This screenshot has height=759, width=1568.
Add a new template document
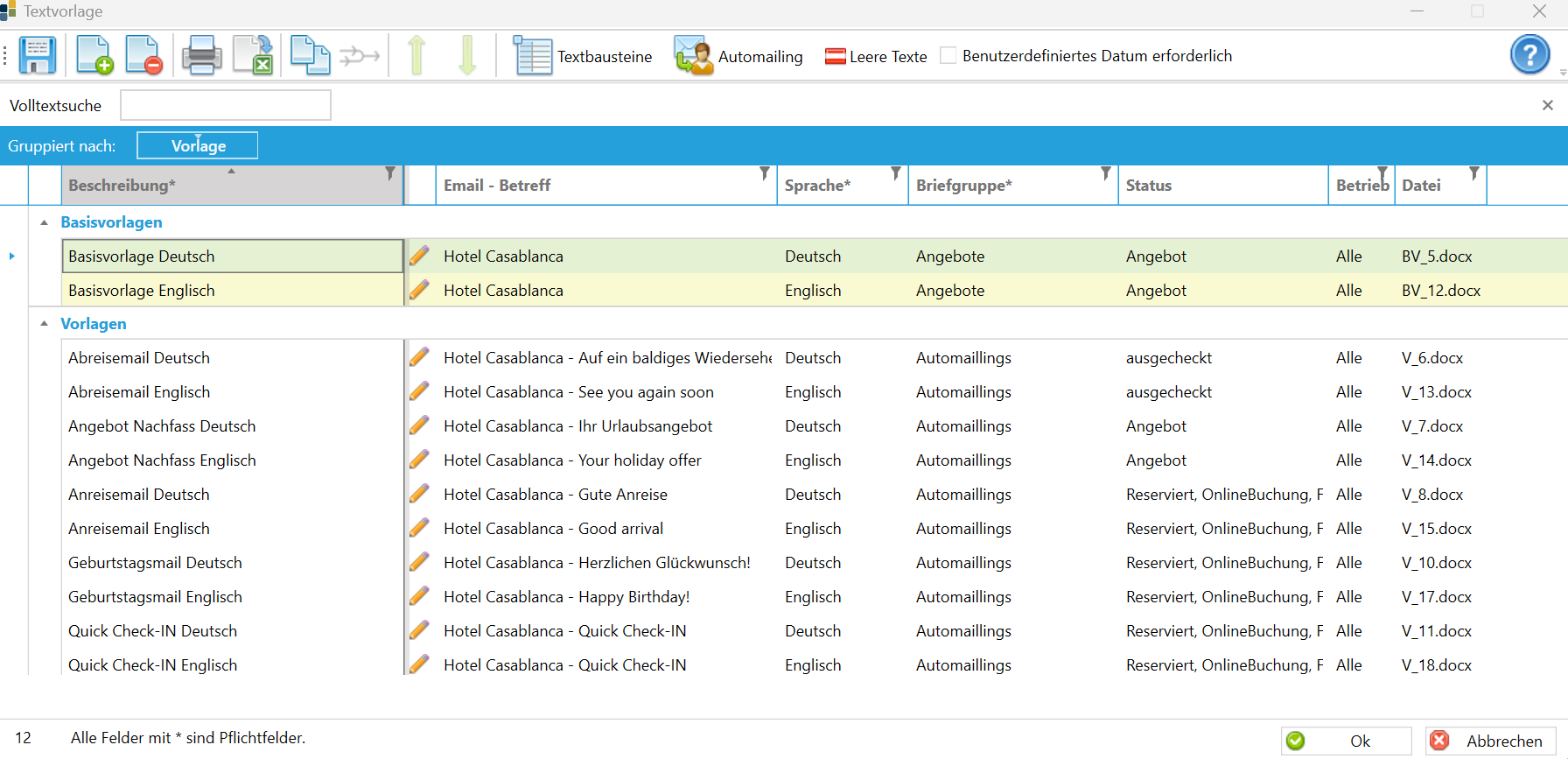[94, 56]
